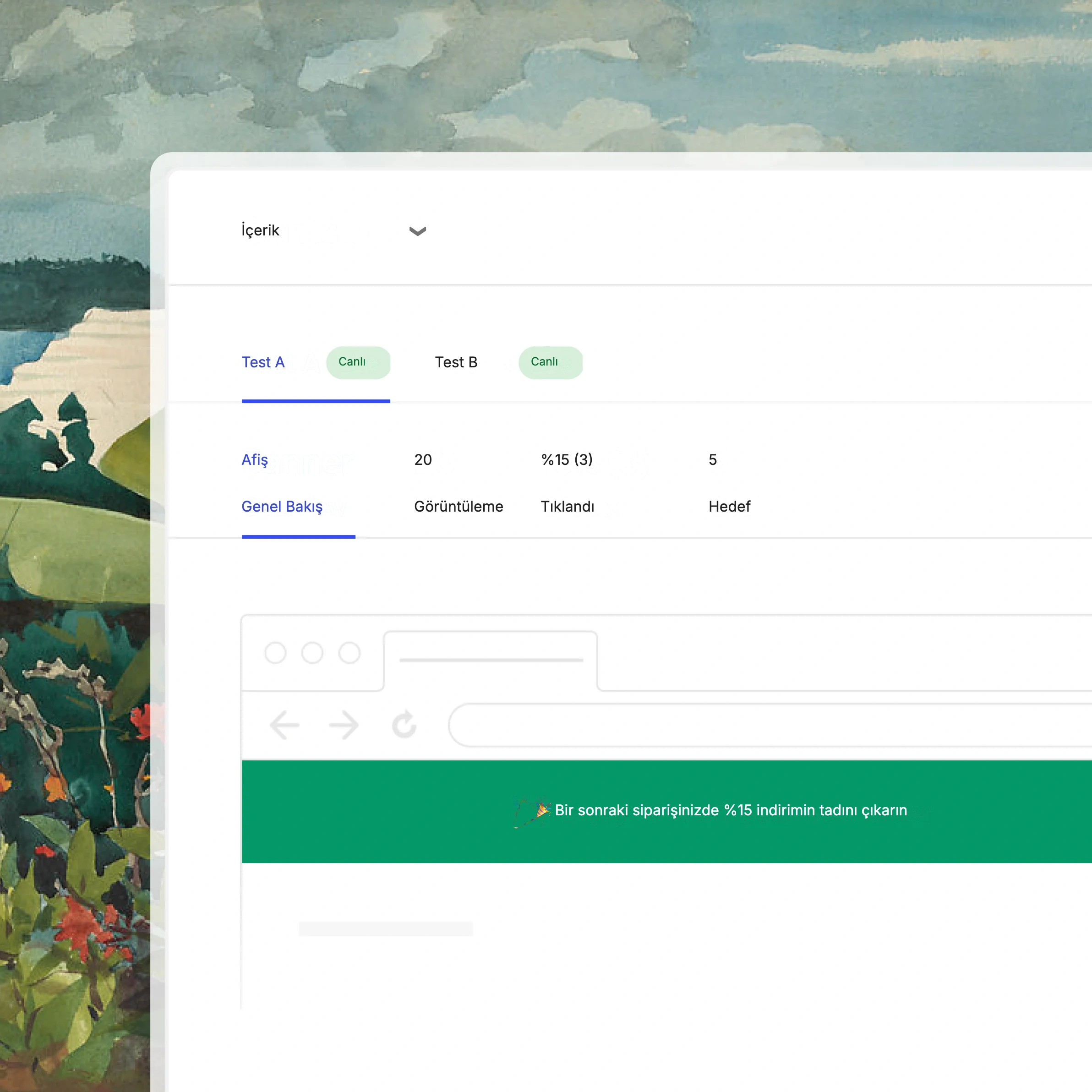Click the first window circle in mockup

[275, 653]
